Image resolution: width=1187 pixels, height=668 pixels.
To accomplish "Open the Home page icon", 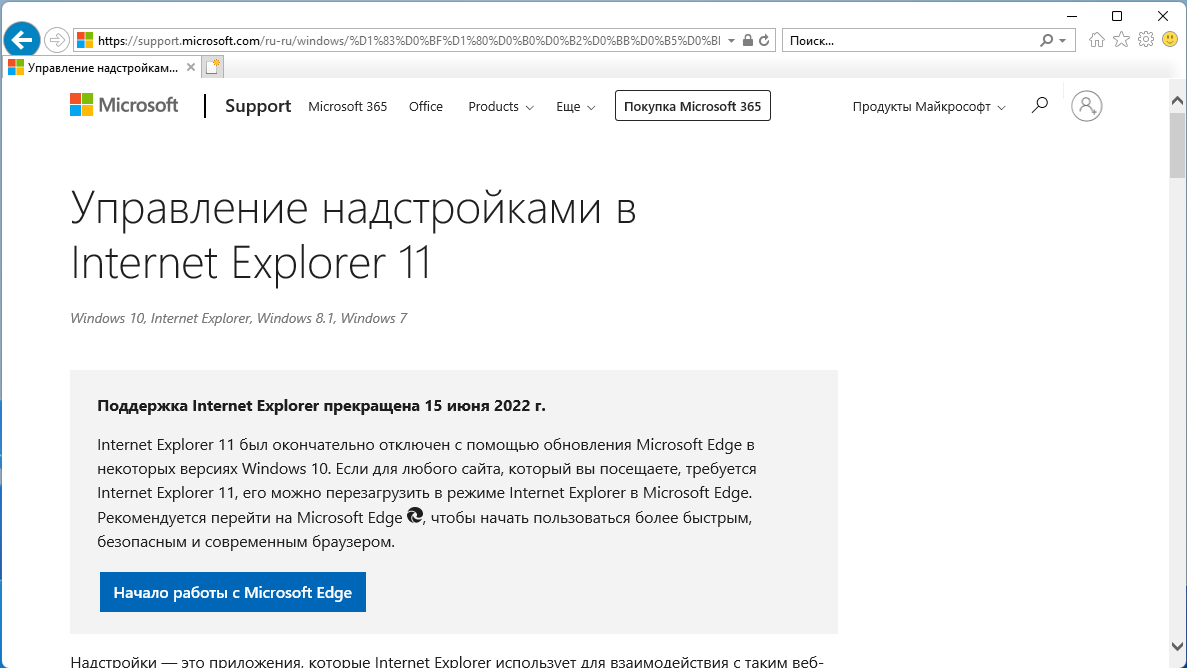I will [1096, 40].
